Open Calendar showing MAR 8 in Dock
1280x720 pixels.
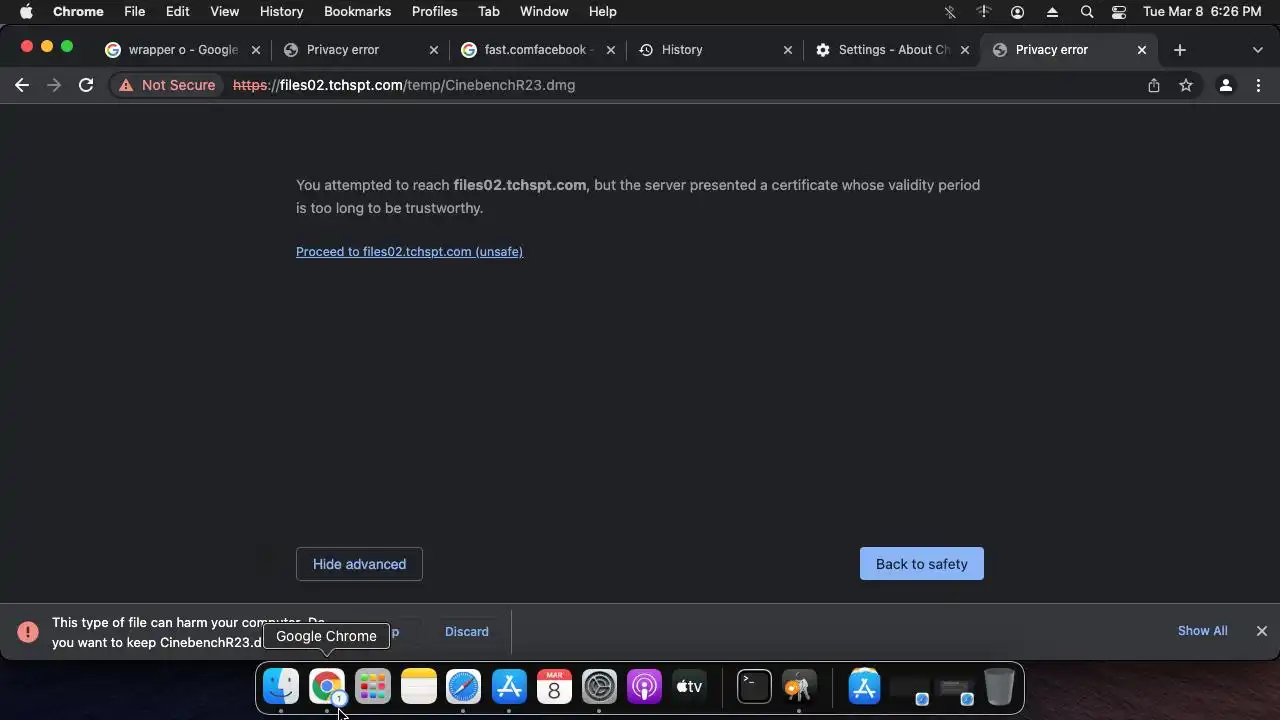click(x=554, y=687)
